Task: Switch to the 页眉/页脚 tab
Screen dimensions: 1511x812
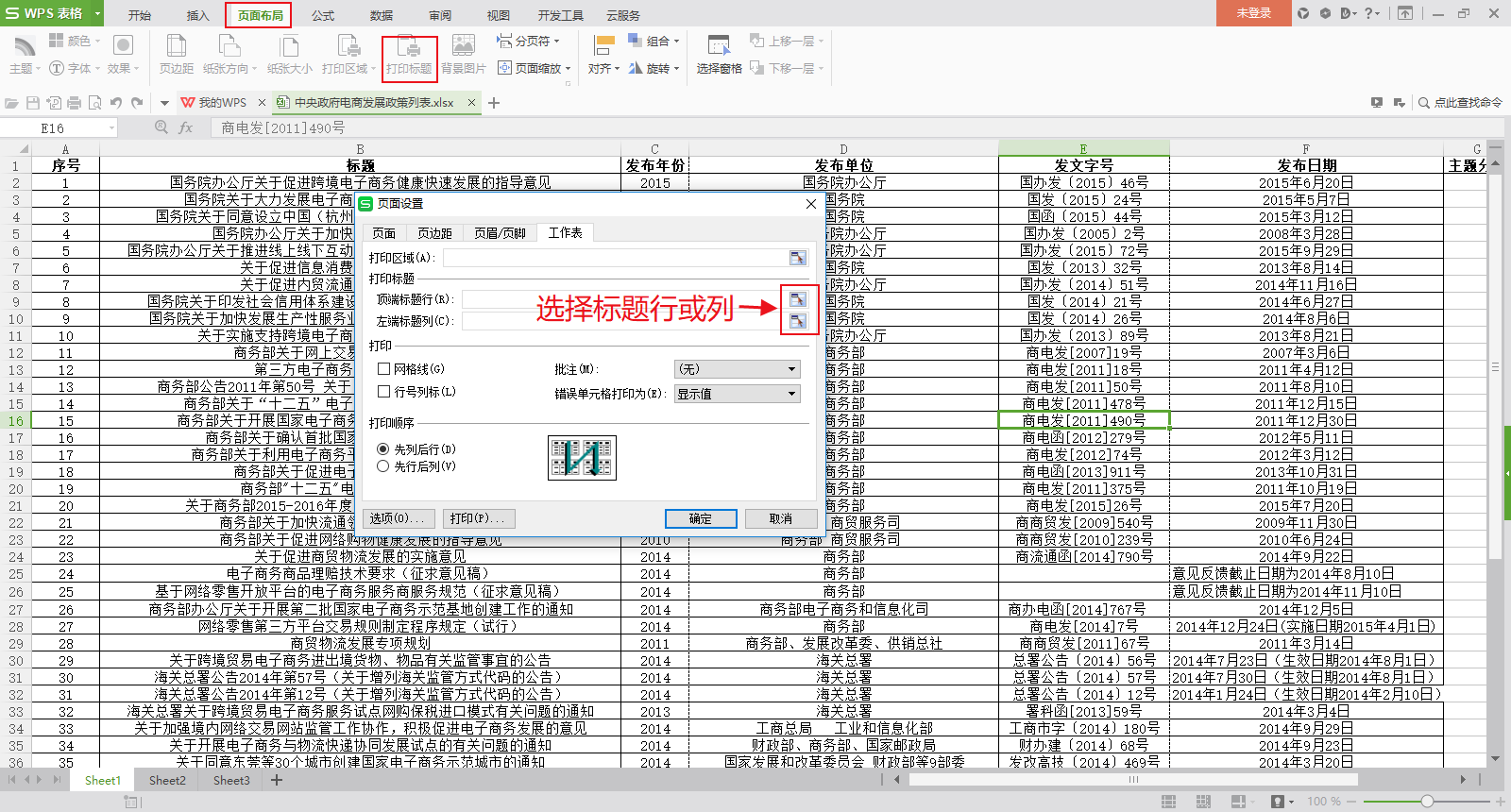Action: point(500,233)
